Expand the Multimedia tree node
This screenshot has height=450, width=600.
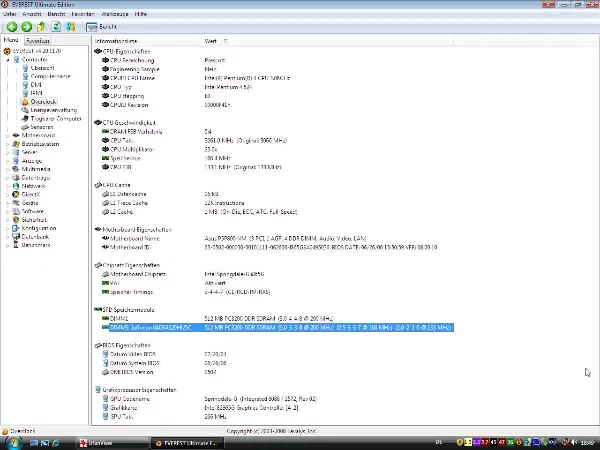[x=7, y=169]
